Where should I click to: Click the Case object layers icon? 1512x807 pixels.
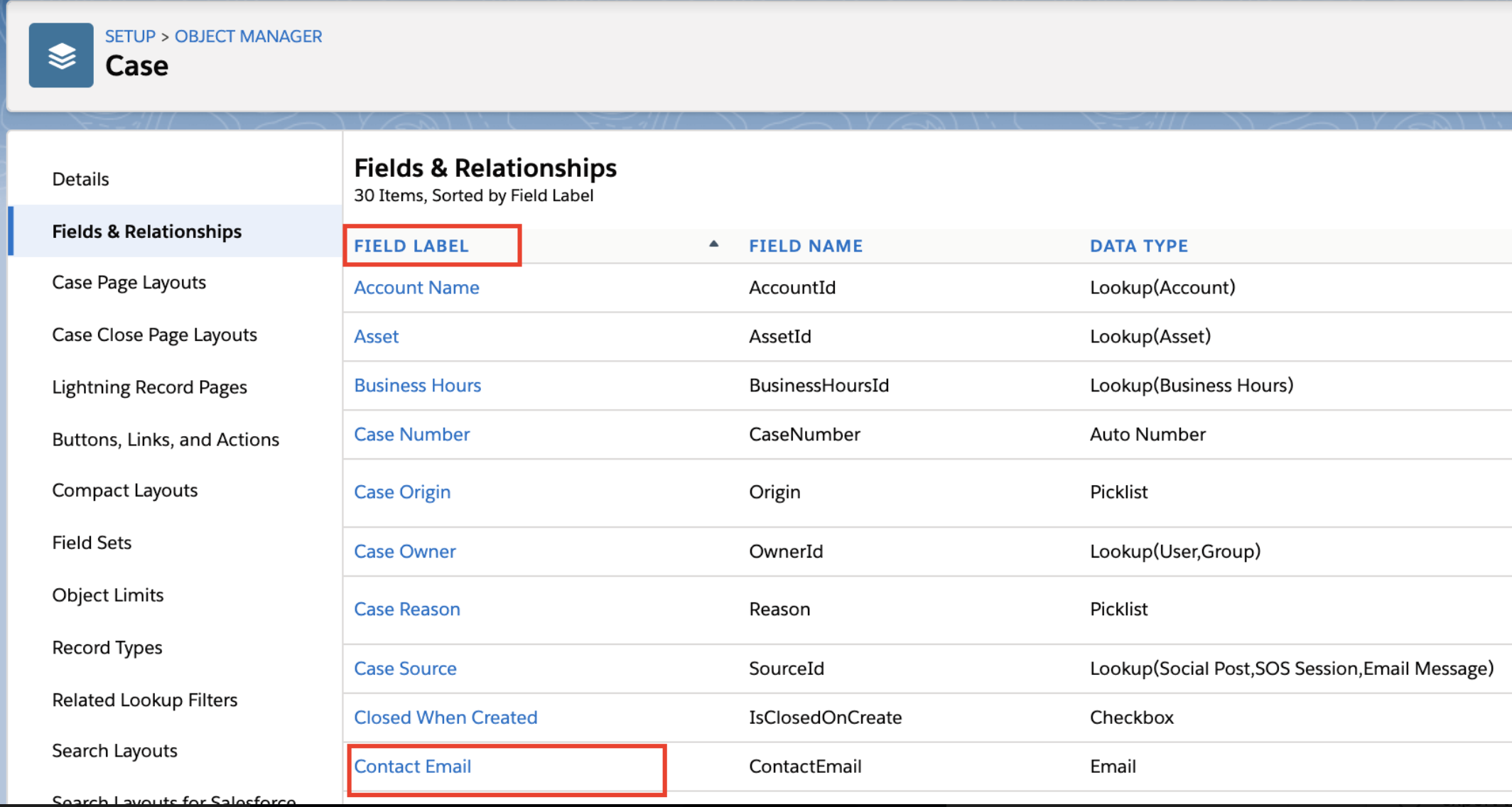coord(60,55)
